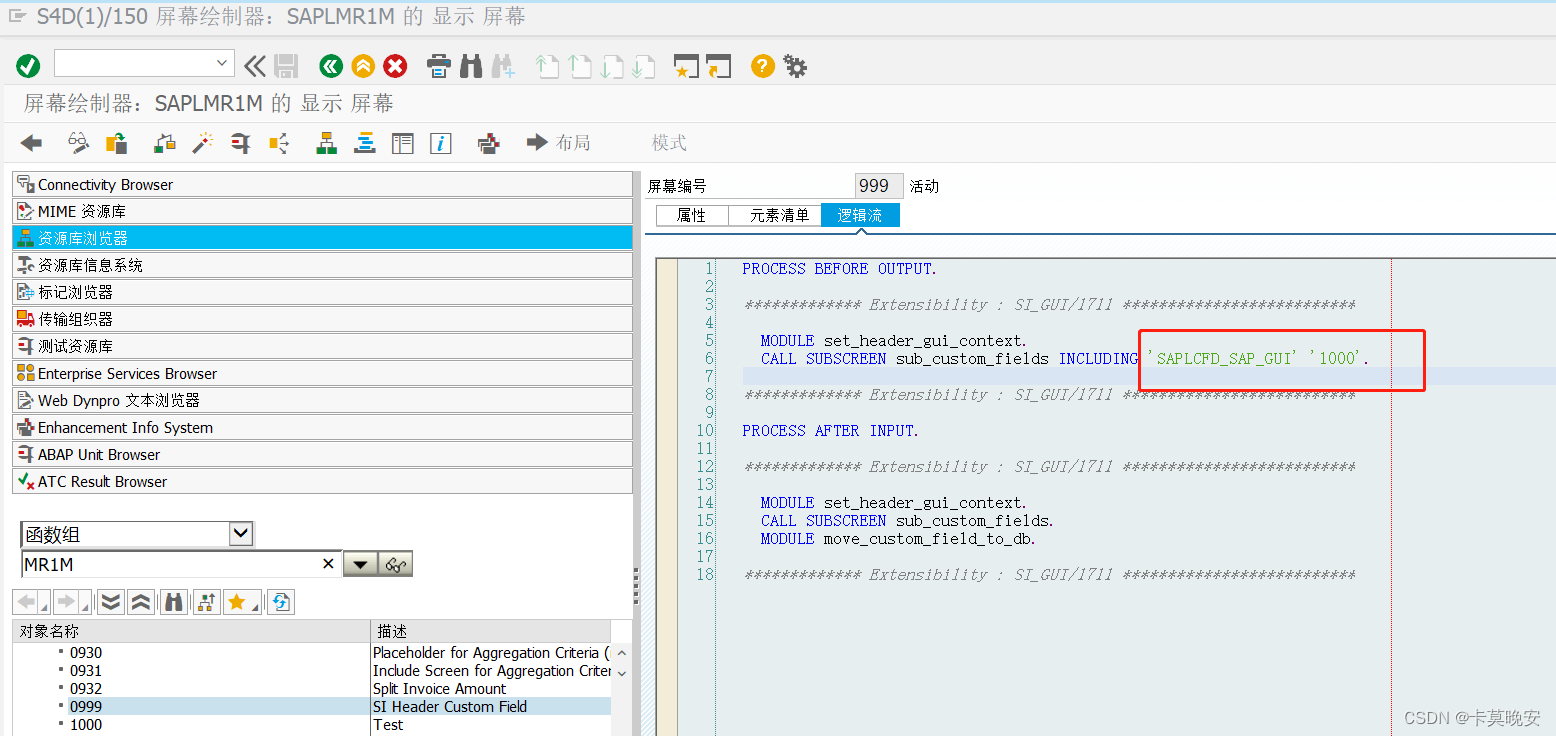Screen dimensions: 1556x736
Task: Click the info (i) icon in application toolbar
Action: [x=441, y=143]
